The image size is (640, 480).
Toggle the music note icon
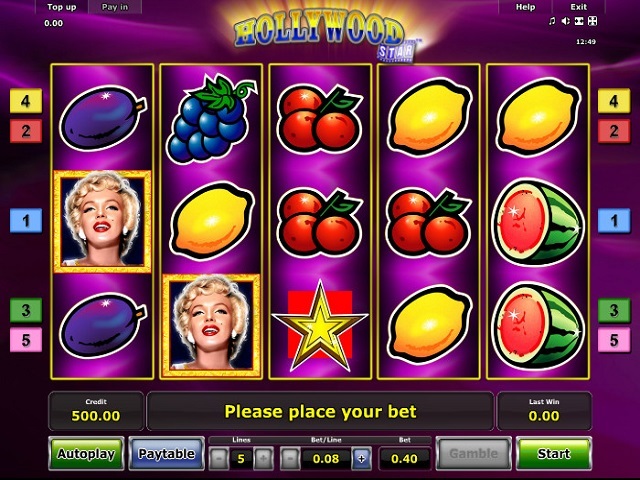552,21
